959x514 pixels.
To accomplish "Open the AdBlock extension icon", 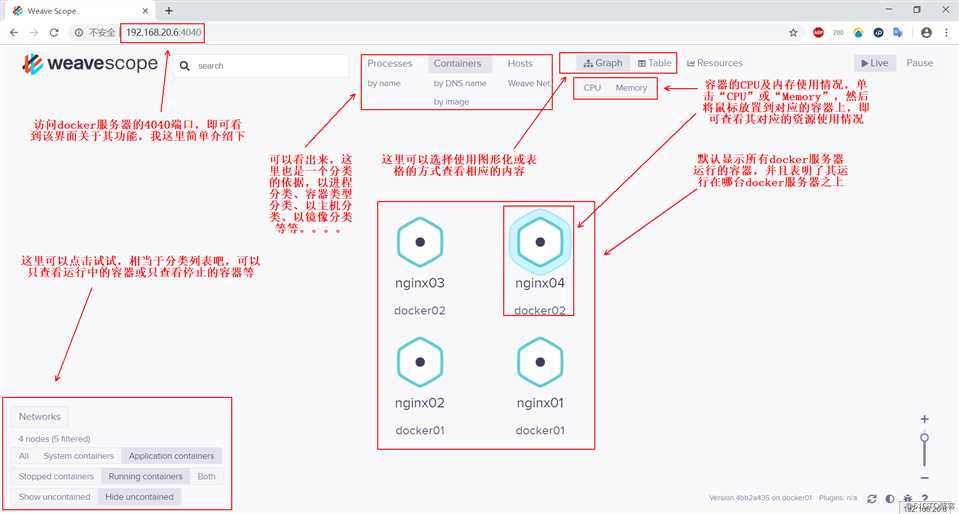I will pos(818,33).
